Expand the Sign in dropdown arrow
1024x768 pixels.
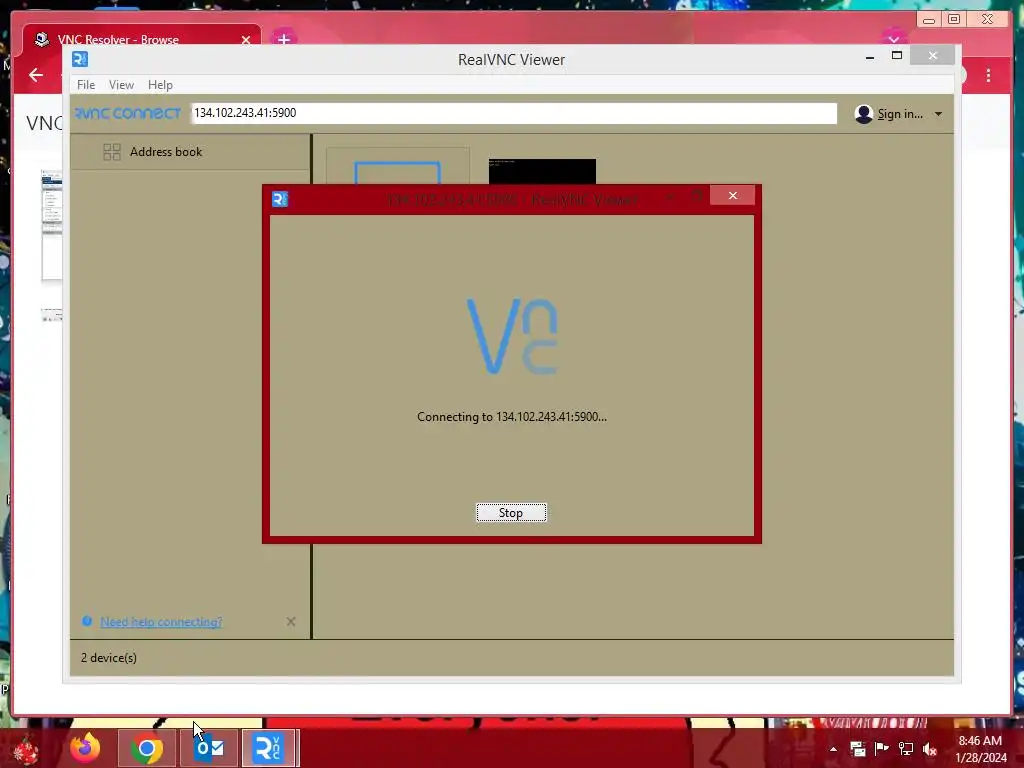point(938,114)
